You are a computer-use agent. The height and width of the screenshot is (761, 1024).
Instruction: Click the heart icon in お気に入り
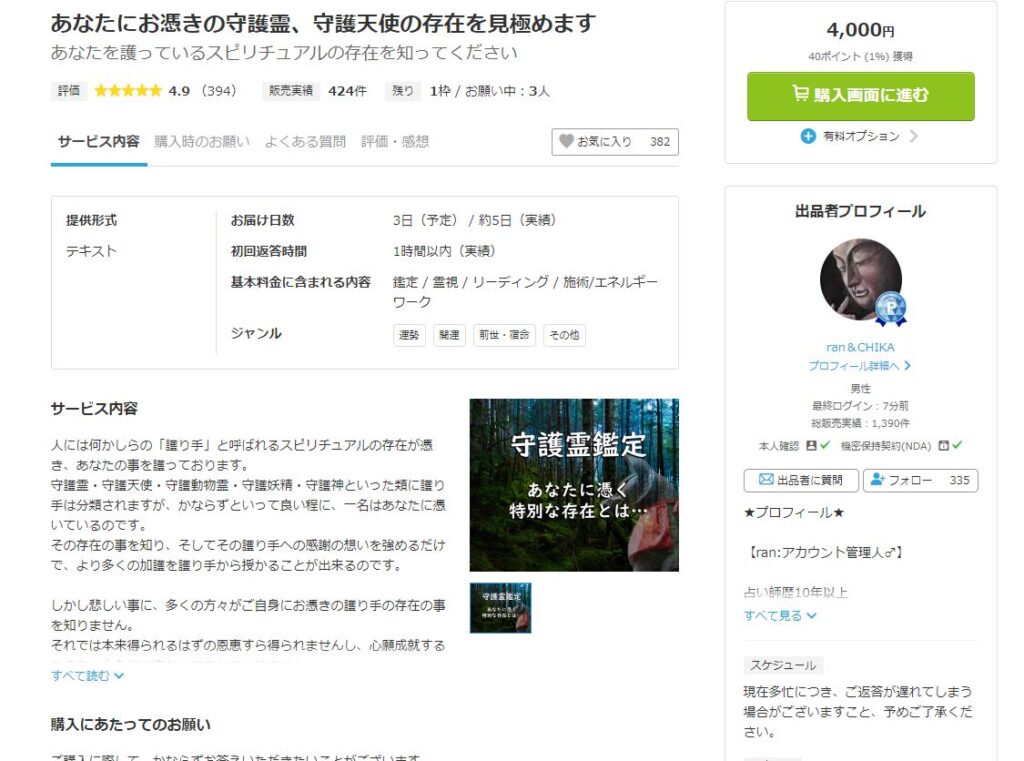tap(566, 141)
